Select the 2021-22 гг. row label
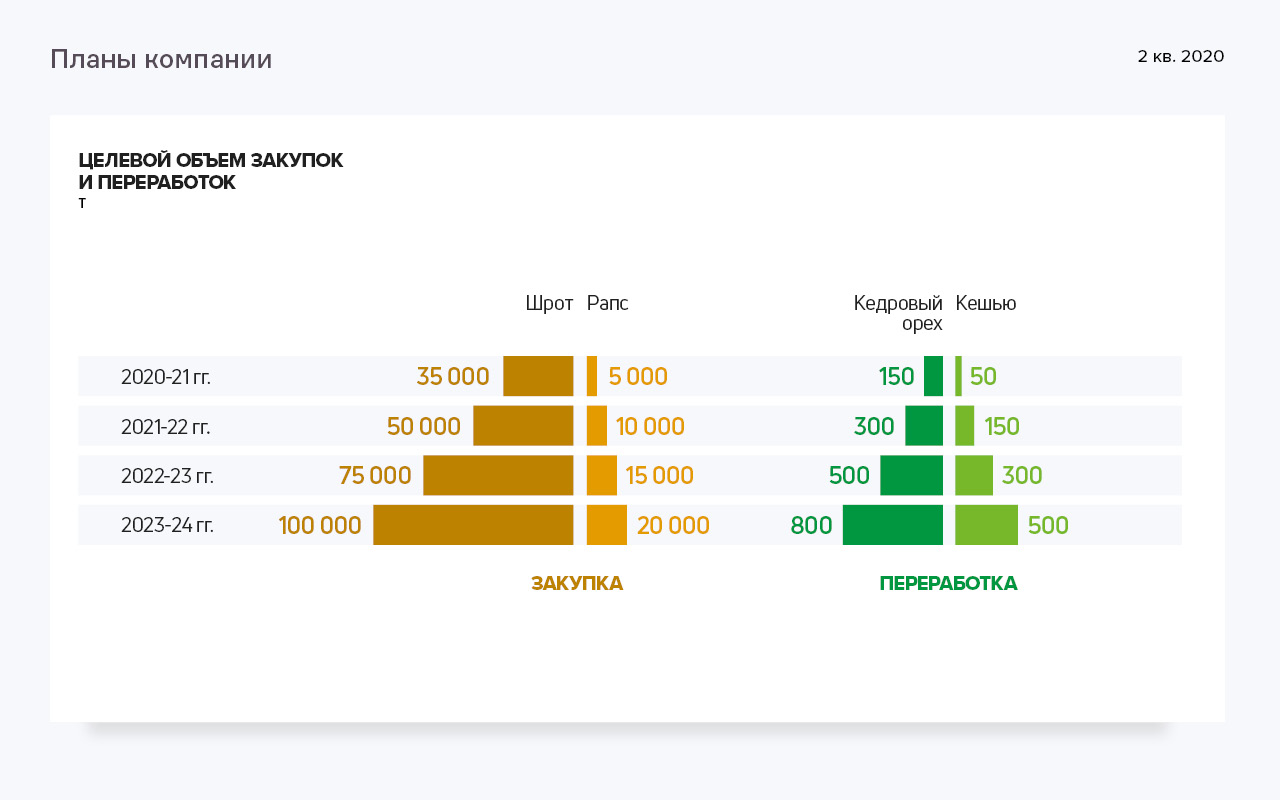The width and height of the screenshot is (1280, 800). coord(166,427)
